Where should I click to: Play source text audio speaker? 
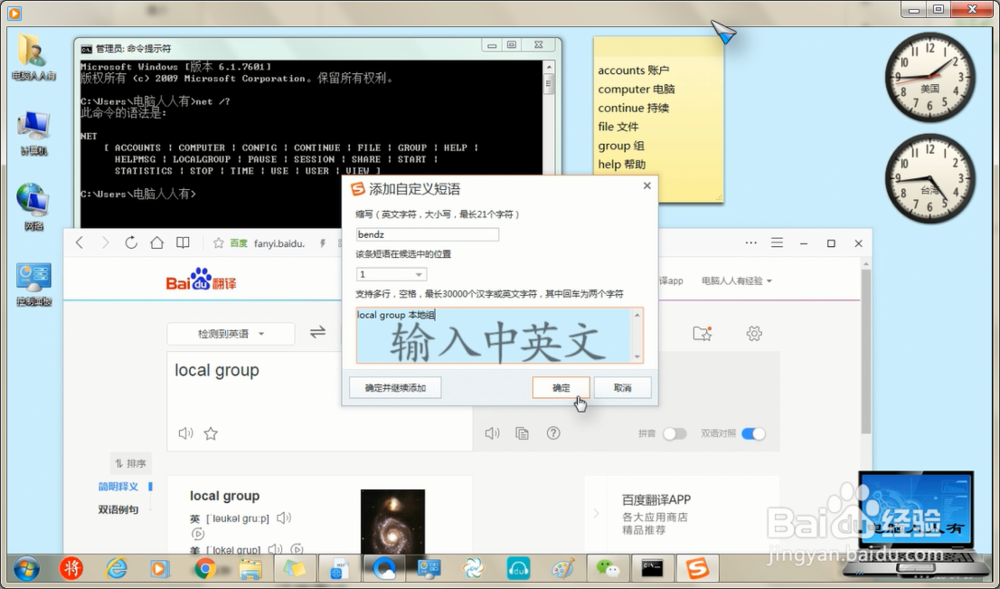pos(186,433)
